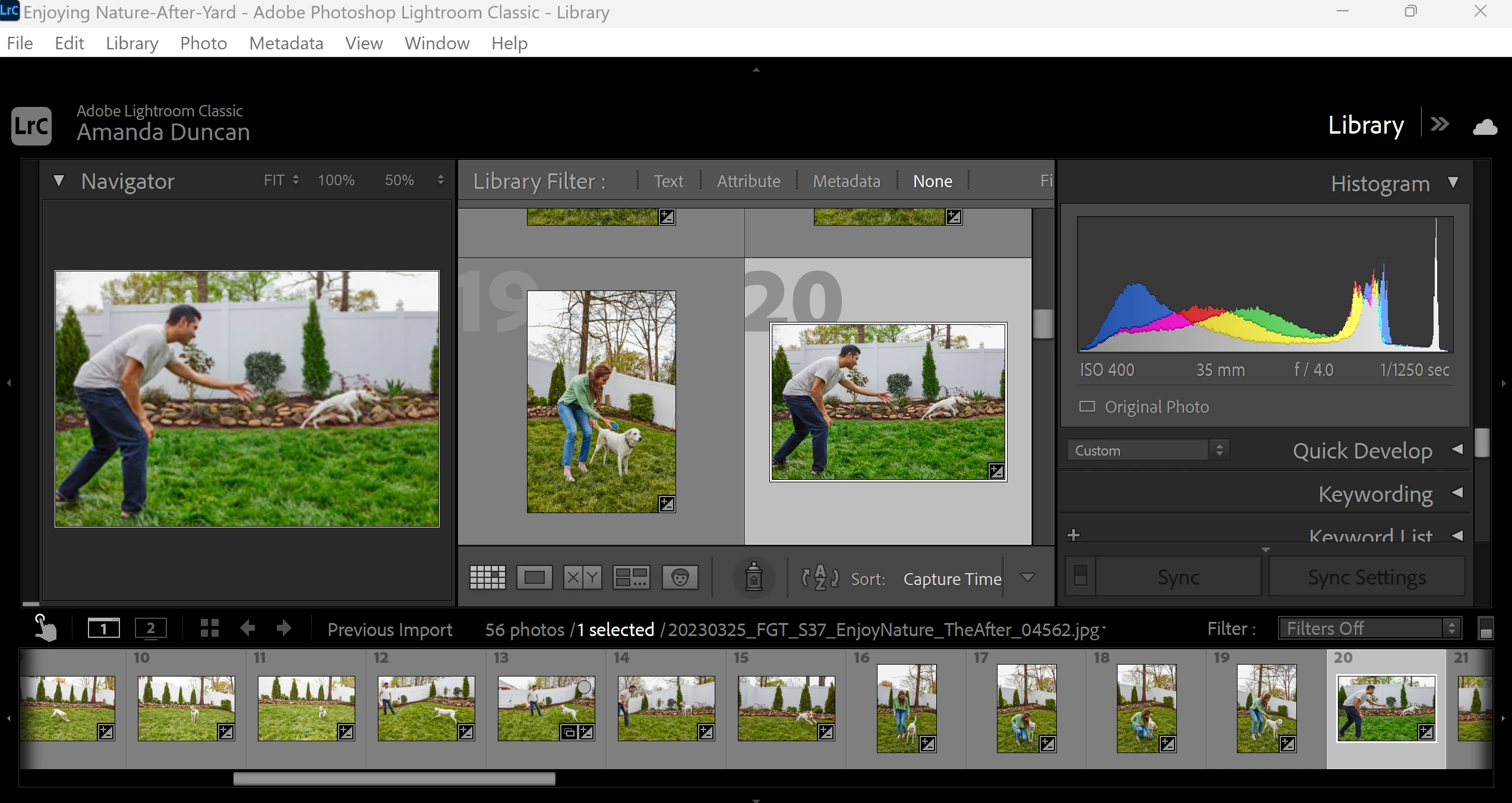This screenshot has height=803, width=1512.
Task: Toggle sort direction A-Z icon
Action: click(x=820, y=577)
